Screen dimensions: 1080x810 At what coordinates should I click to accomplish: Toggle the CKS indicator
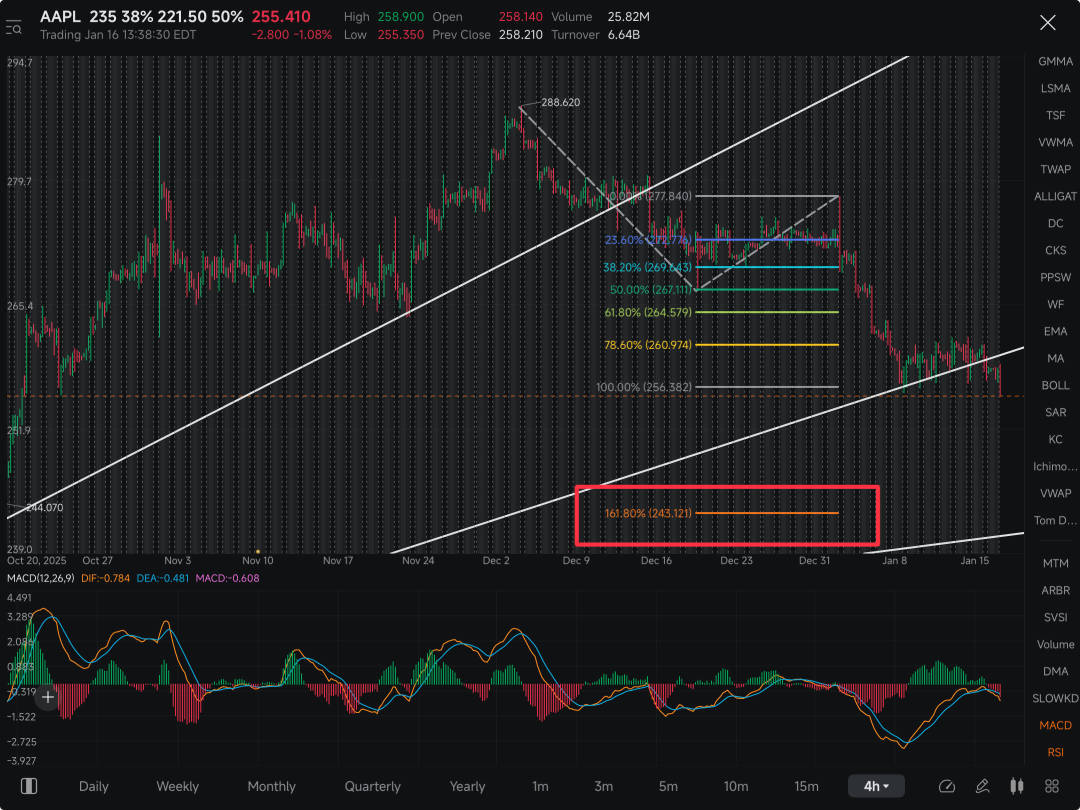pyautogui.click(x=1055, y=250)
